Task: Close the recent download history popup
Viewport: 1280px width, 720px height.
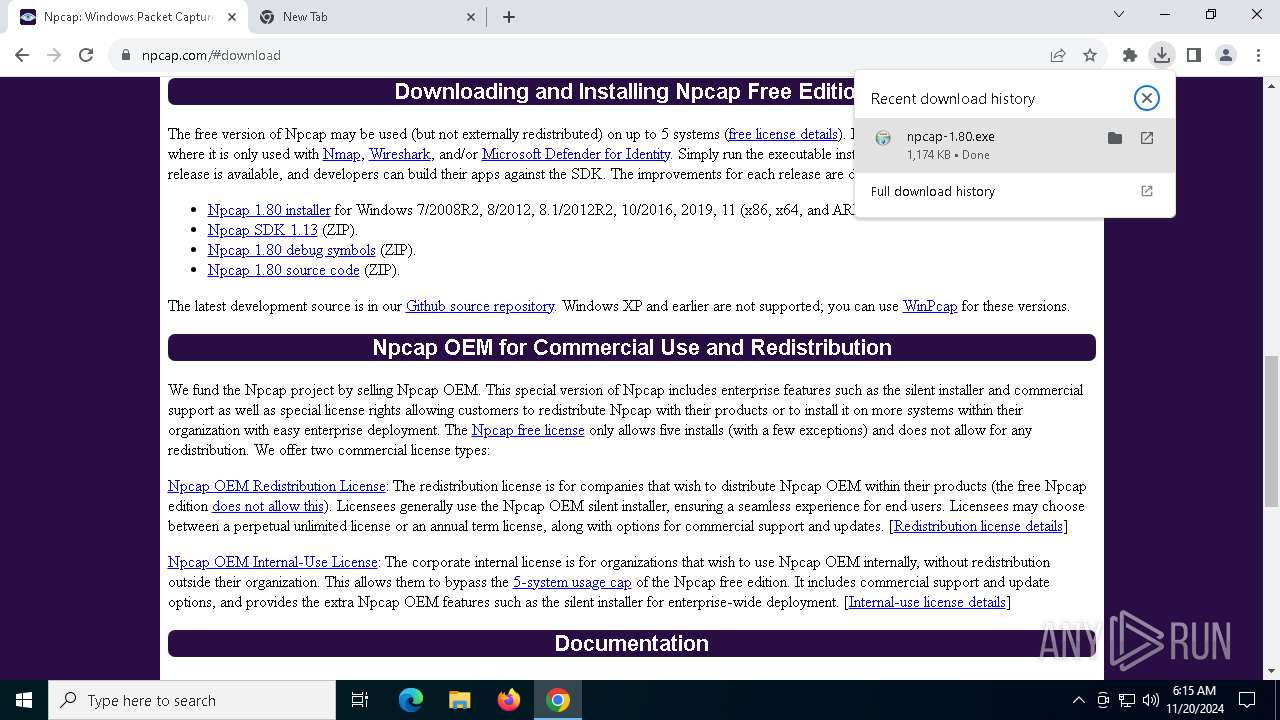Action: point(1147,97)
